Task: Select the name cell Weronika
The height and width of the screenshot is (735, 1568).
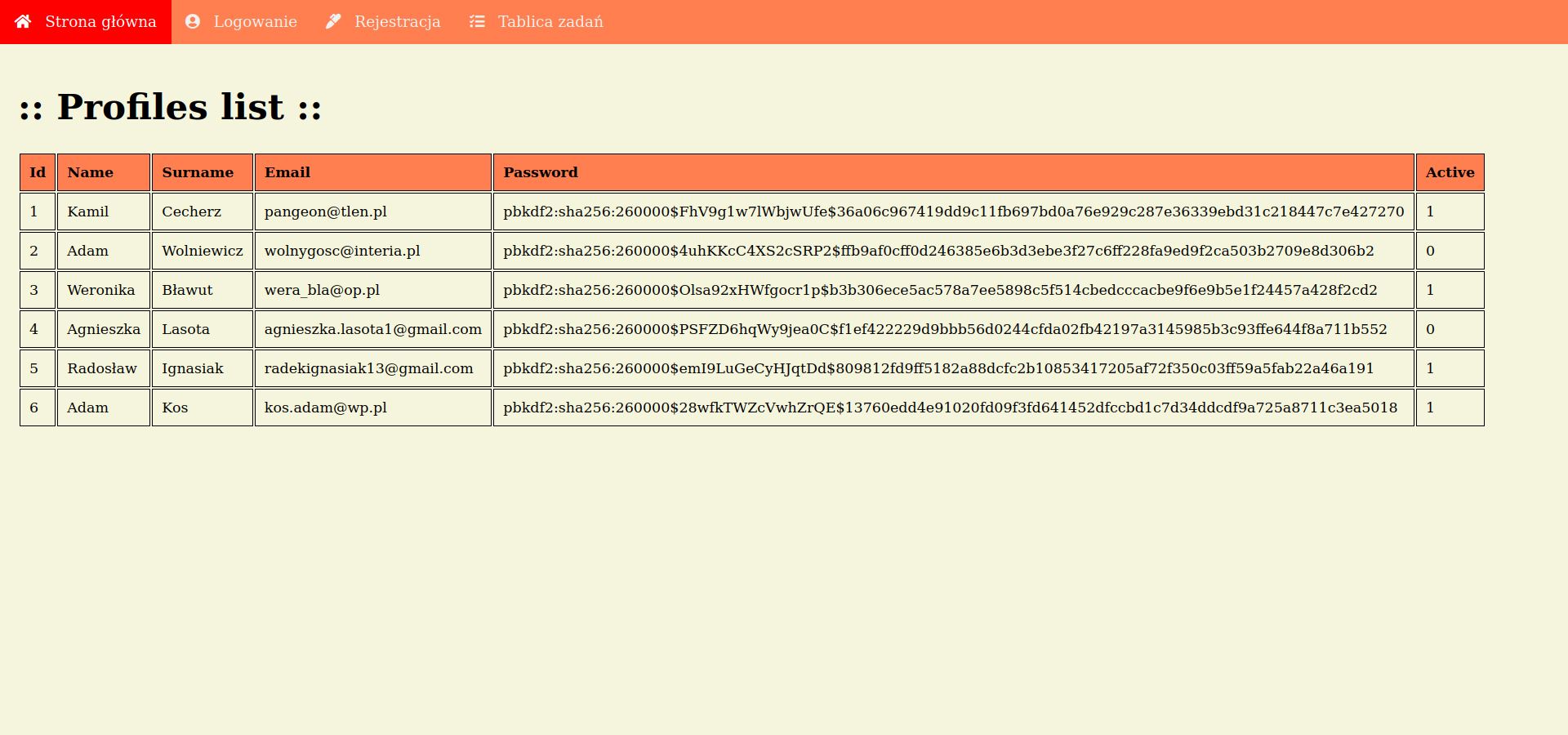Action: (104, 290)
